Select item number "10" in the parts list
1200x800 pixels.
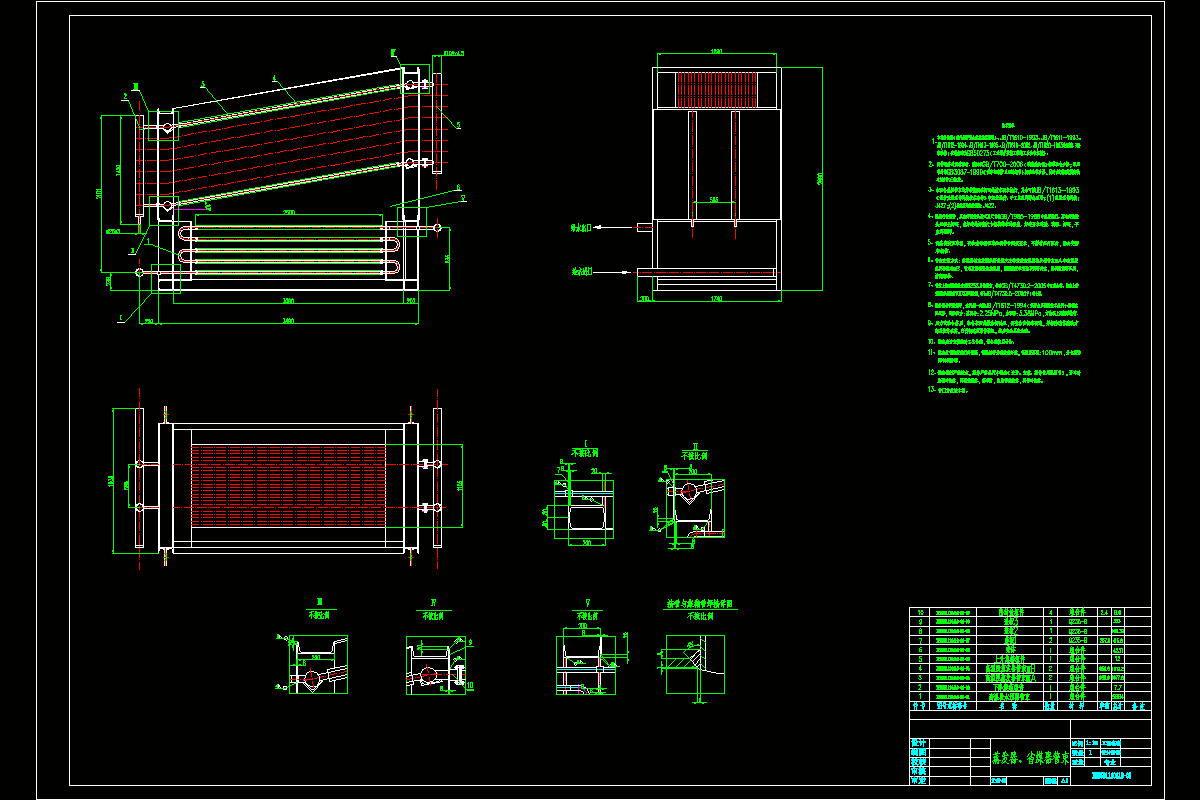point(921,612)
